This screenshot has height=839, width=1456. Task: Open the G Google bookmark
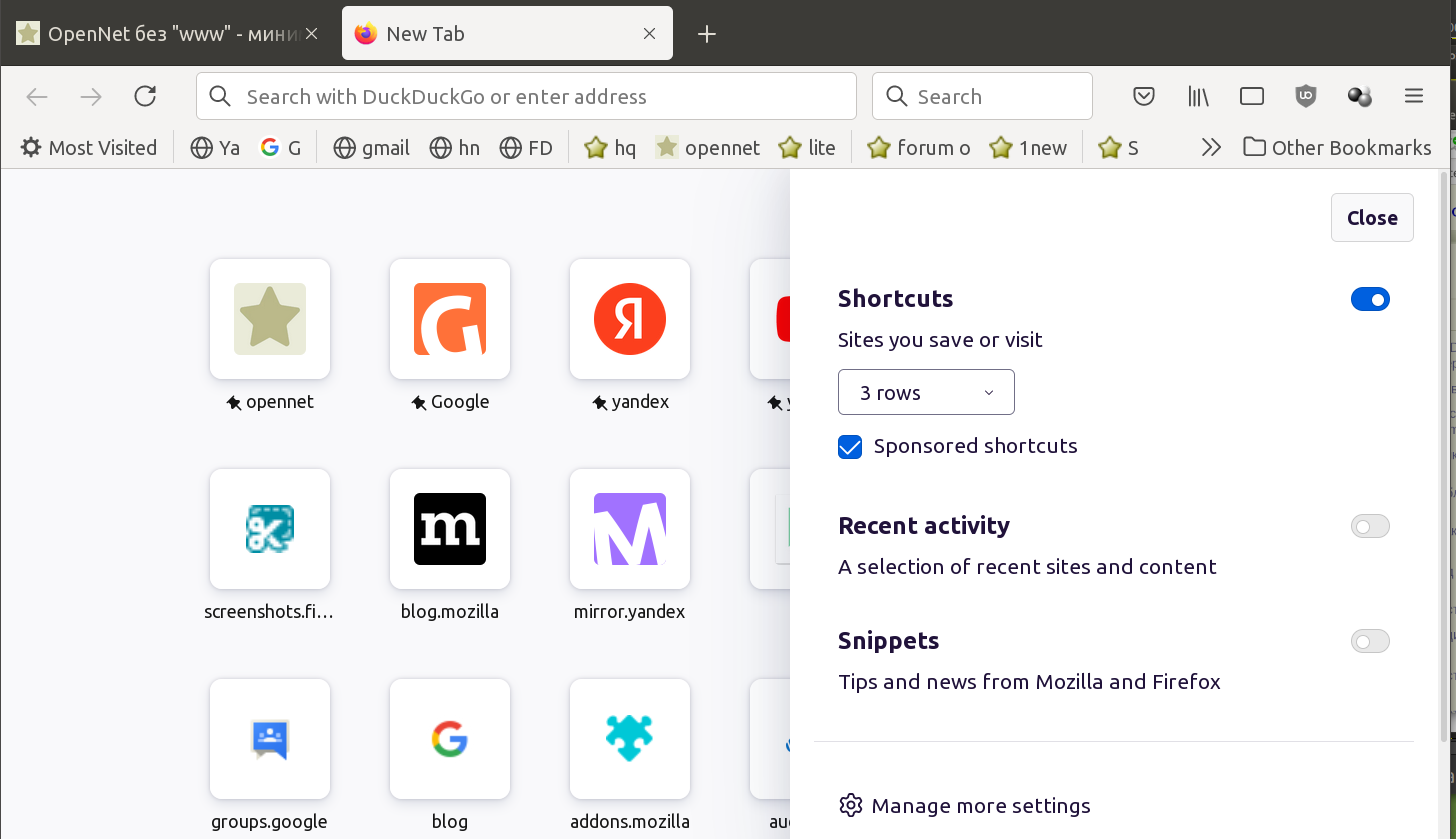(281, 148)
